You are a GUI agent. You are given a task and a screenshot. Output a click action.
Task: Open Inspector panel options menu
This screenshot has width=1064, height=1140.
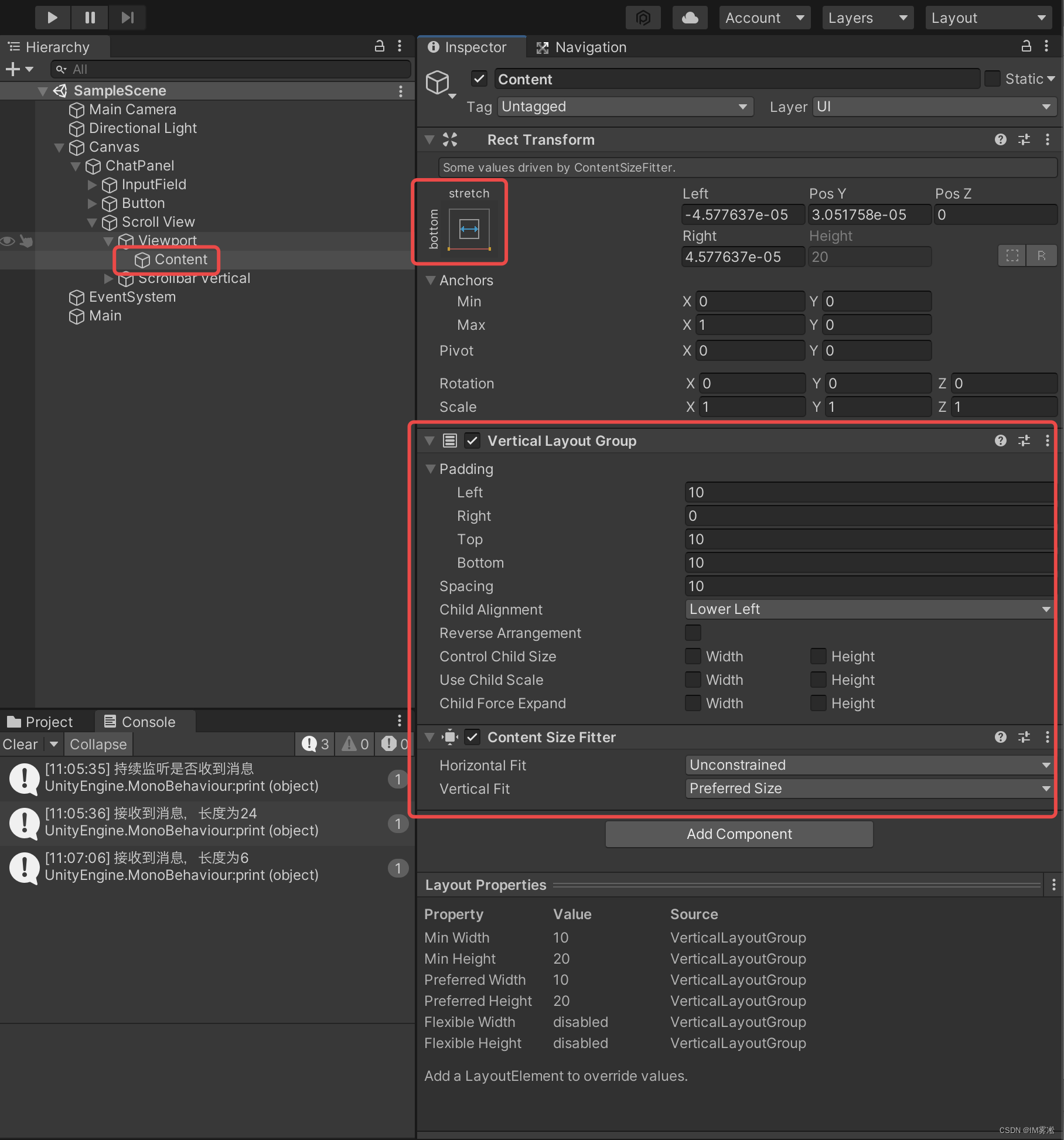1046,46
